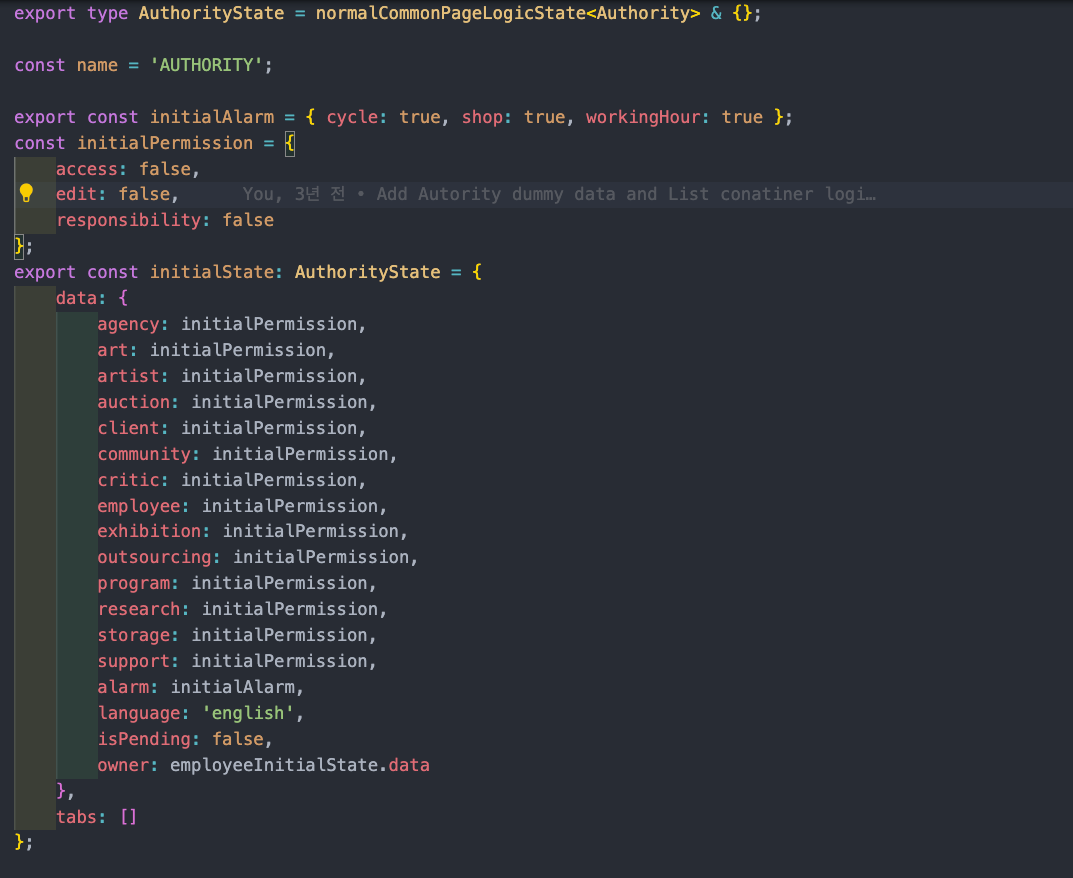Click the tabs property key
This screenshot has height=878, width=1073.
tap(76, 817)
